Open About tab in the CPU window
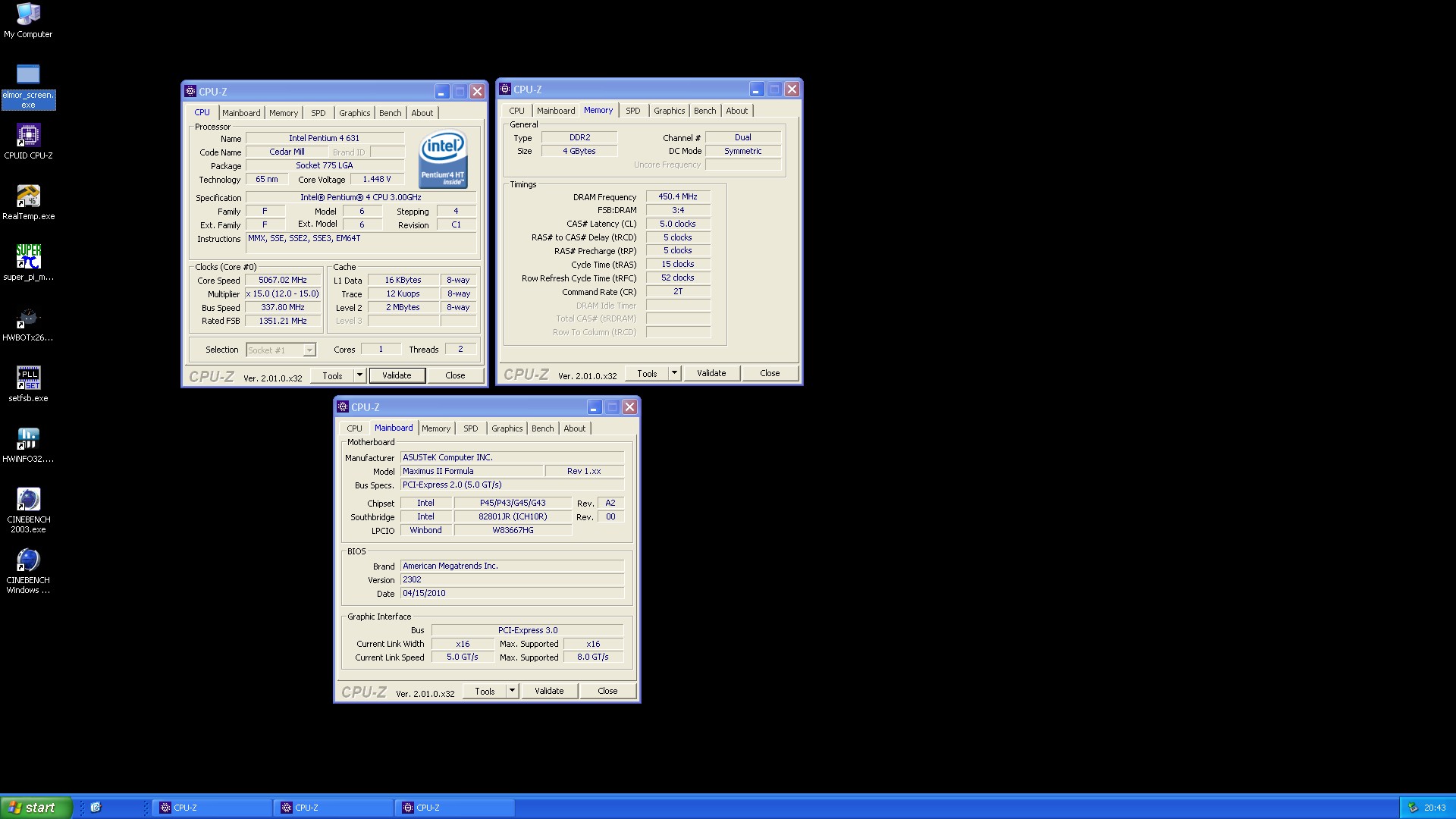The width and height of the screenshot is (1456, 819). pyautogui.click(x=422, y=113)
